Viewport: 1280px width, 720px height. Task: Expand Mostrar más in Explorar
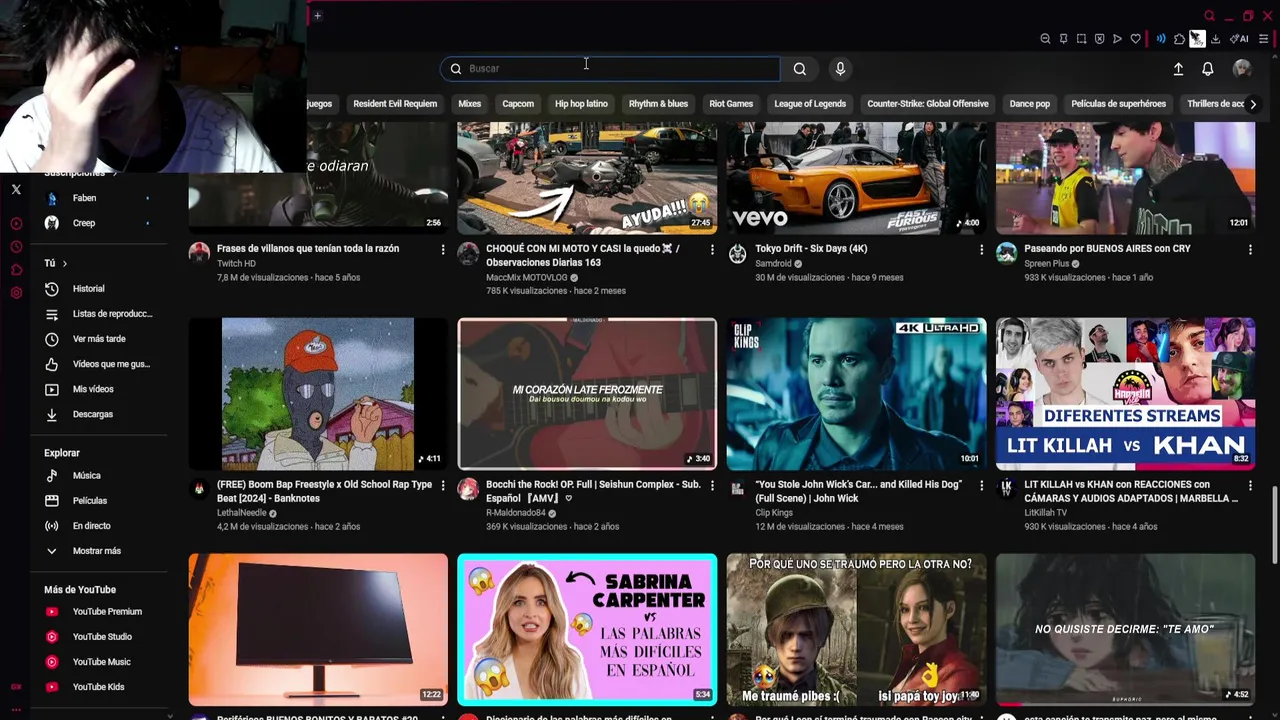100,551
